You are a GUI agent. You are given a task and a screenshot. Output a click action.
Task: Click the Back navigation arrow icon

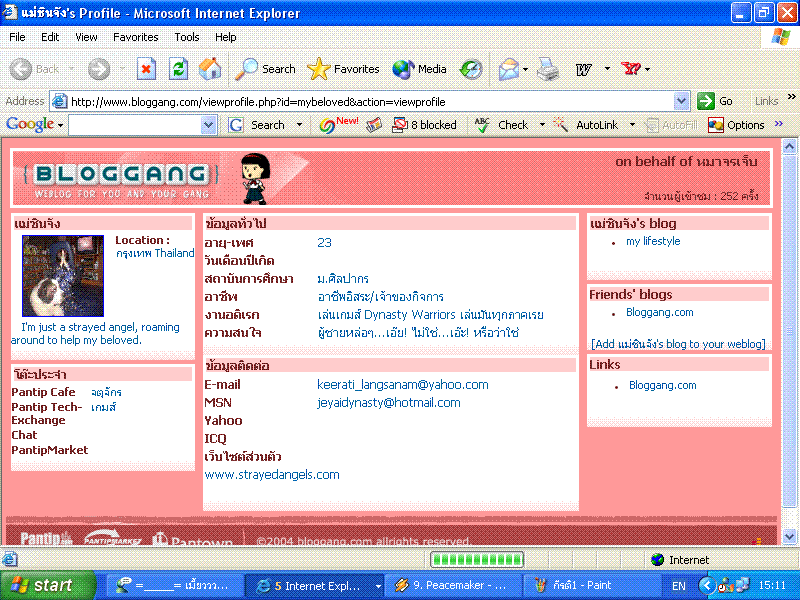pos(21,69)
